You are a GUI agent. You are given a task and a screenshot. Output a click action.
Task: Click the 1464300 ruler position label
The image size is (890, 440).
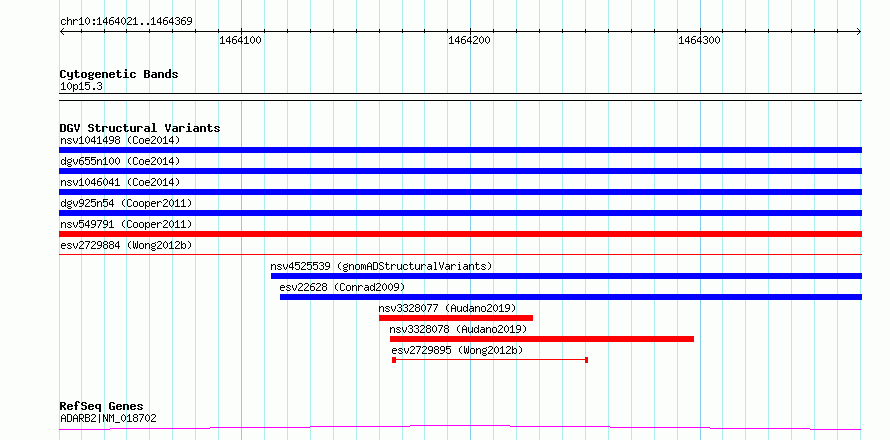tap(699, 40)
